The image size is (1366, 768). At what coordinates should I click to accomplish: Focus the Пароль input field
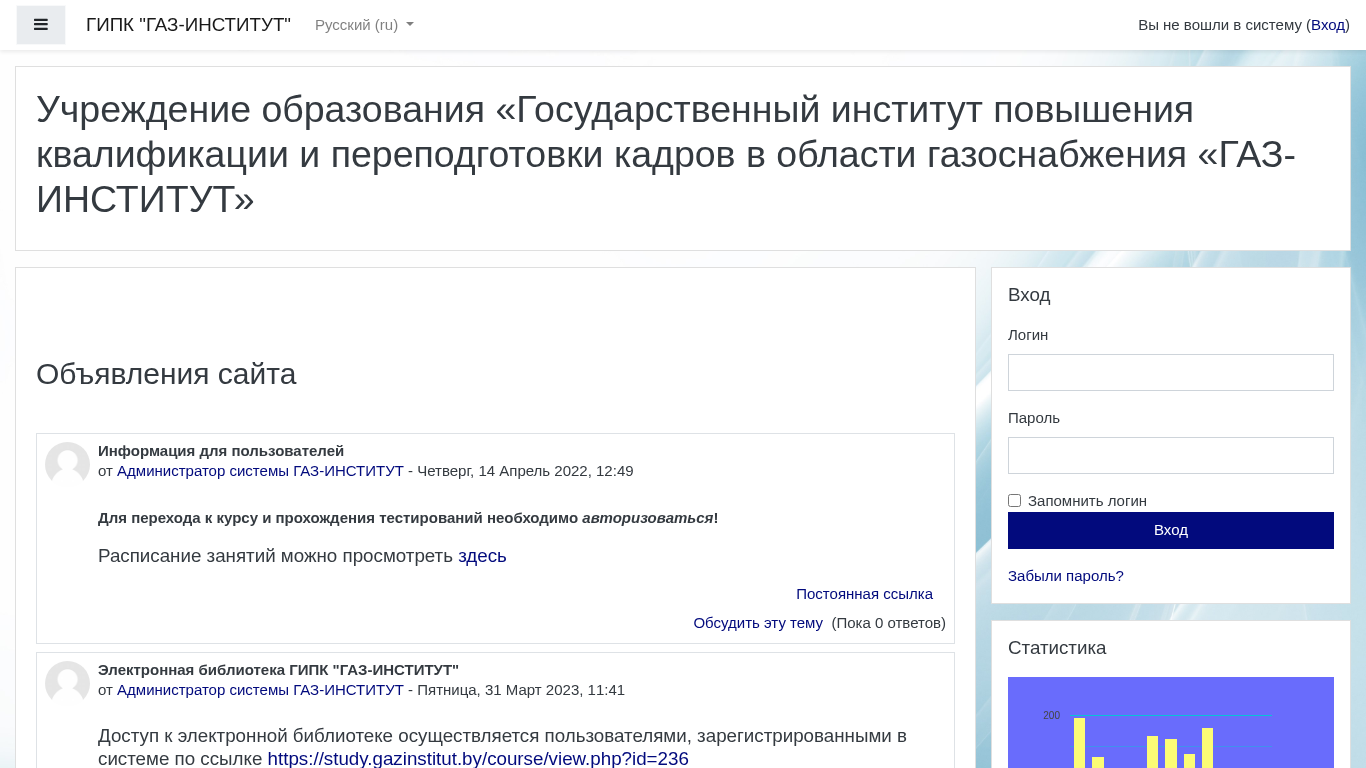(1170, 455)
